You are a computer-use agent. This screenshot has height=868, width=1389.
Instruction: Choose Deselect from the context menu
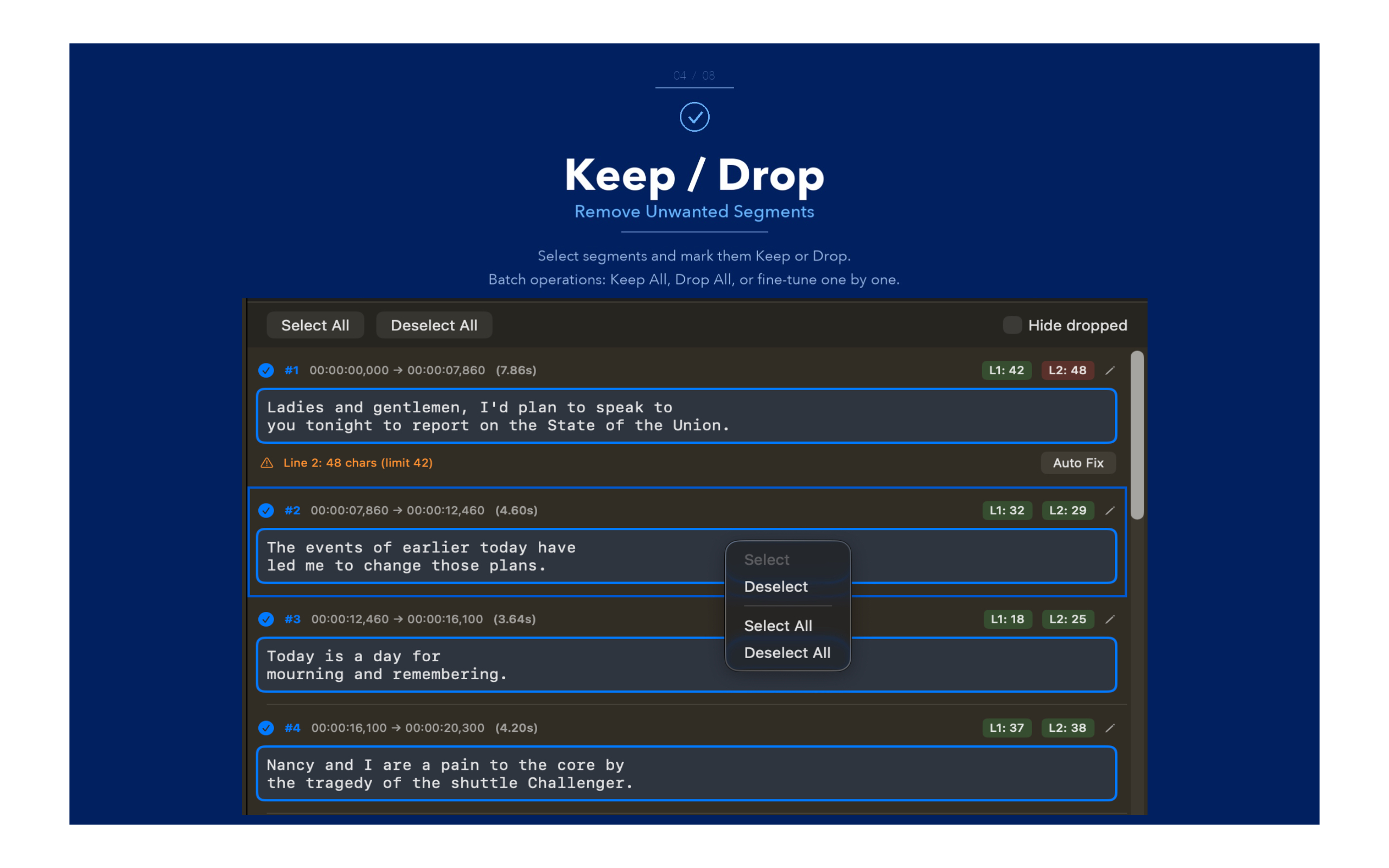[775, 586]
